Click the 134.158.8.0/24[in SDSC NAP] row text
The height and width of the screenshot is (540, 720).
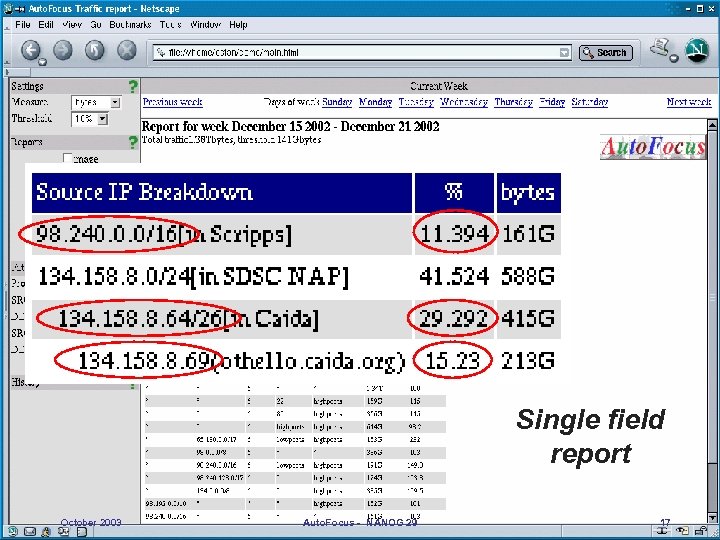pos(193,277)
